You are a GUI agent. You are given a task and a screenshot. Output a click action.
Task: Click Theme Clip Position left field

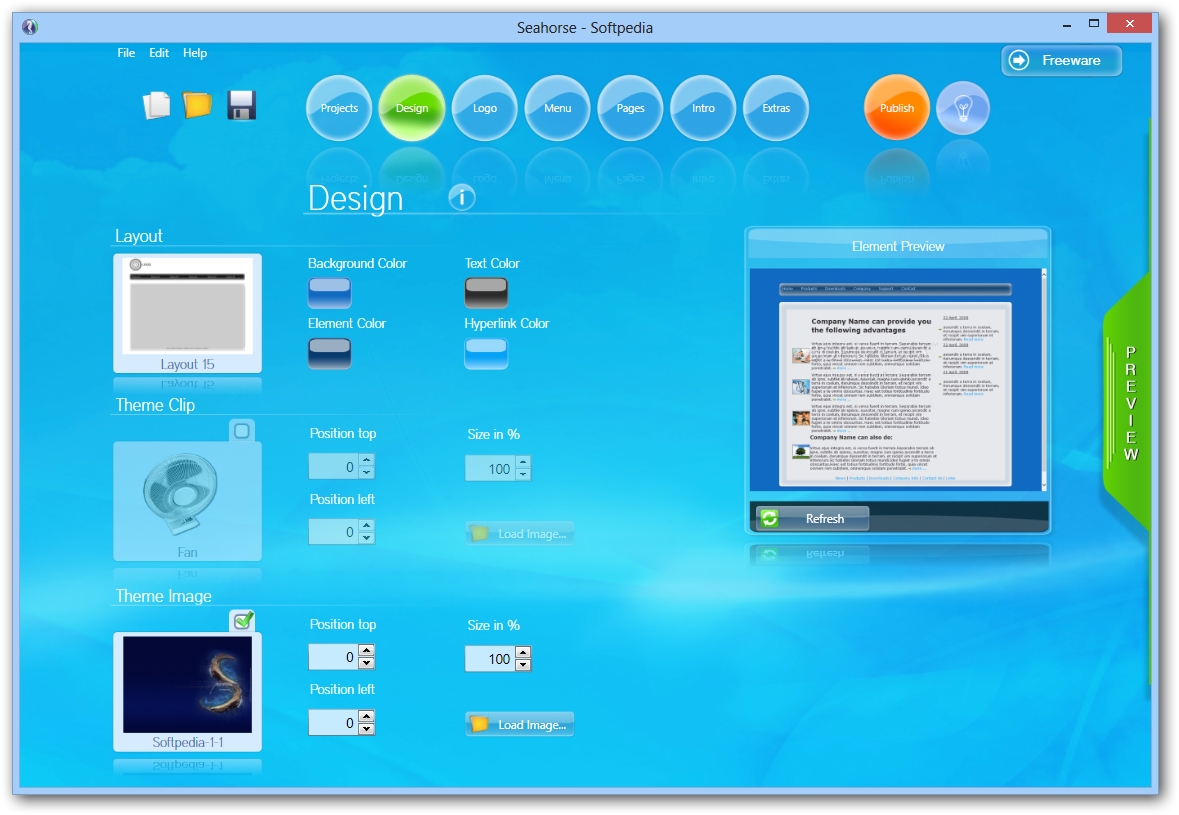tap(334, 532)
